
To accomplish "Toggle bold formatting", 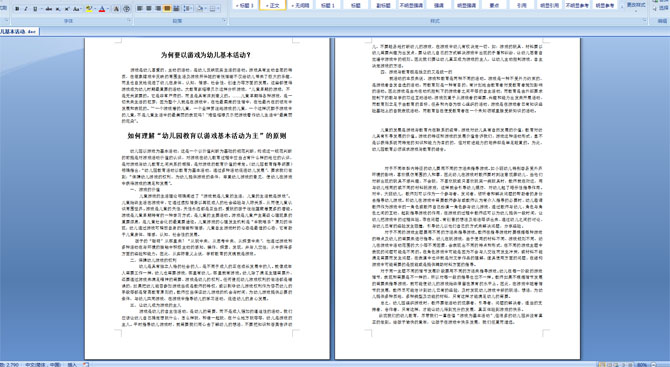I will click(x=17, y=9).
